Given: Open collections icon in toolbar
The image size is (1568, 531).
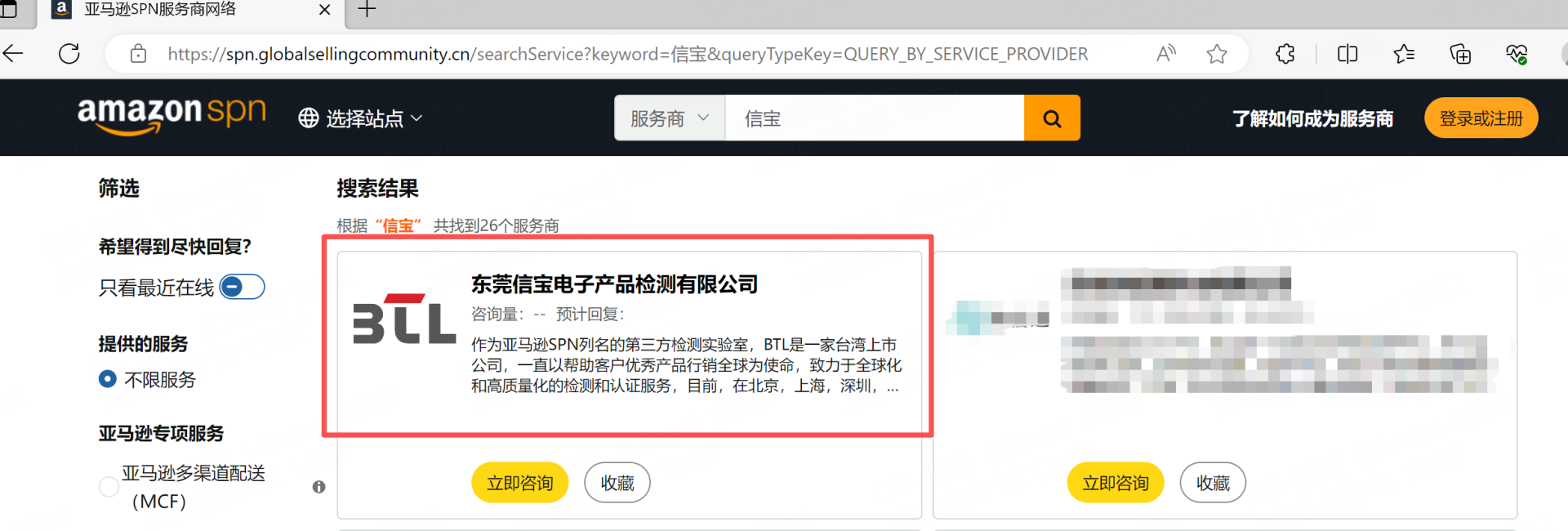Looking at the screenshot, I should [1460, 54].
